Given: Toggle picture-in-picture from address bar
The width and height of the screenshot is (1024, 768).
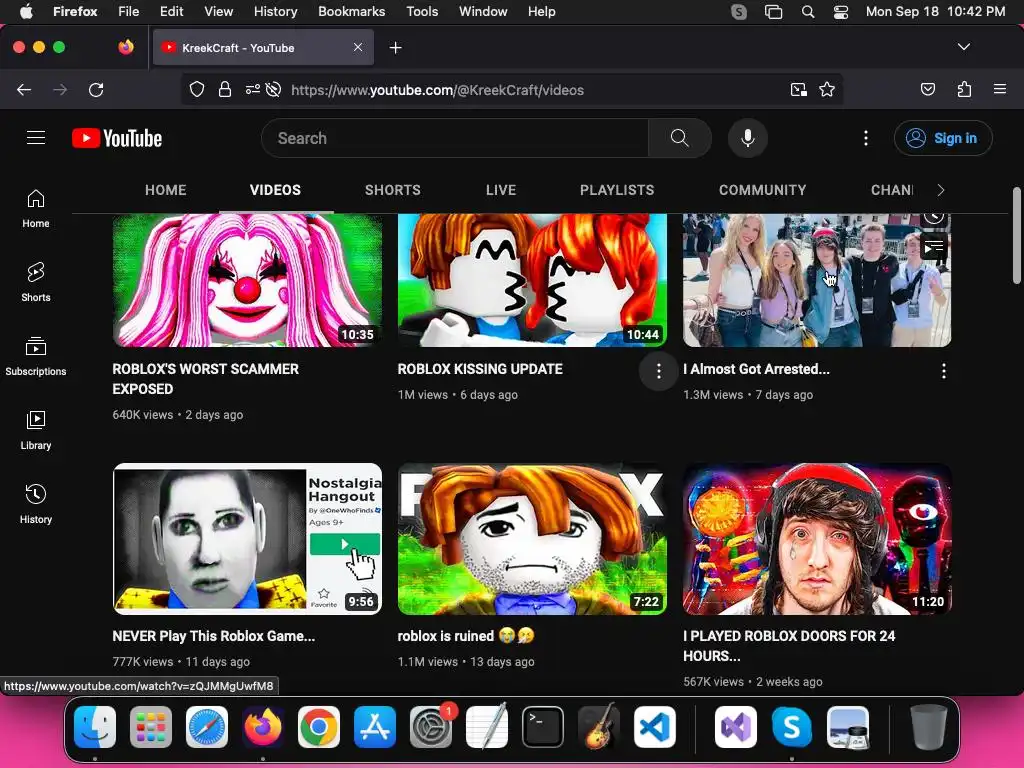Looking at the screenshot, I should [798, 89].
